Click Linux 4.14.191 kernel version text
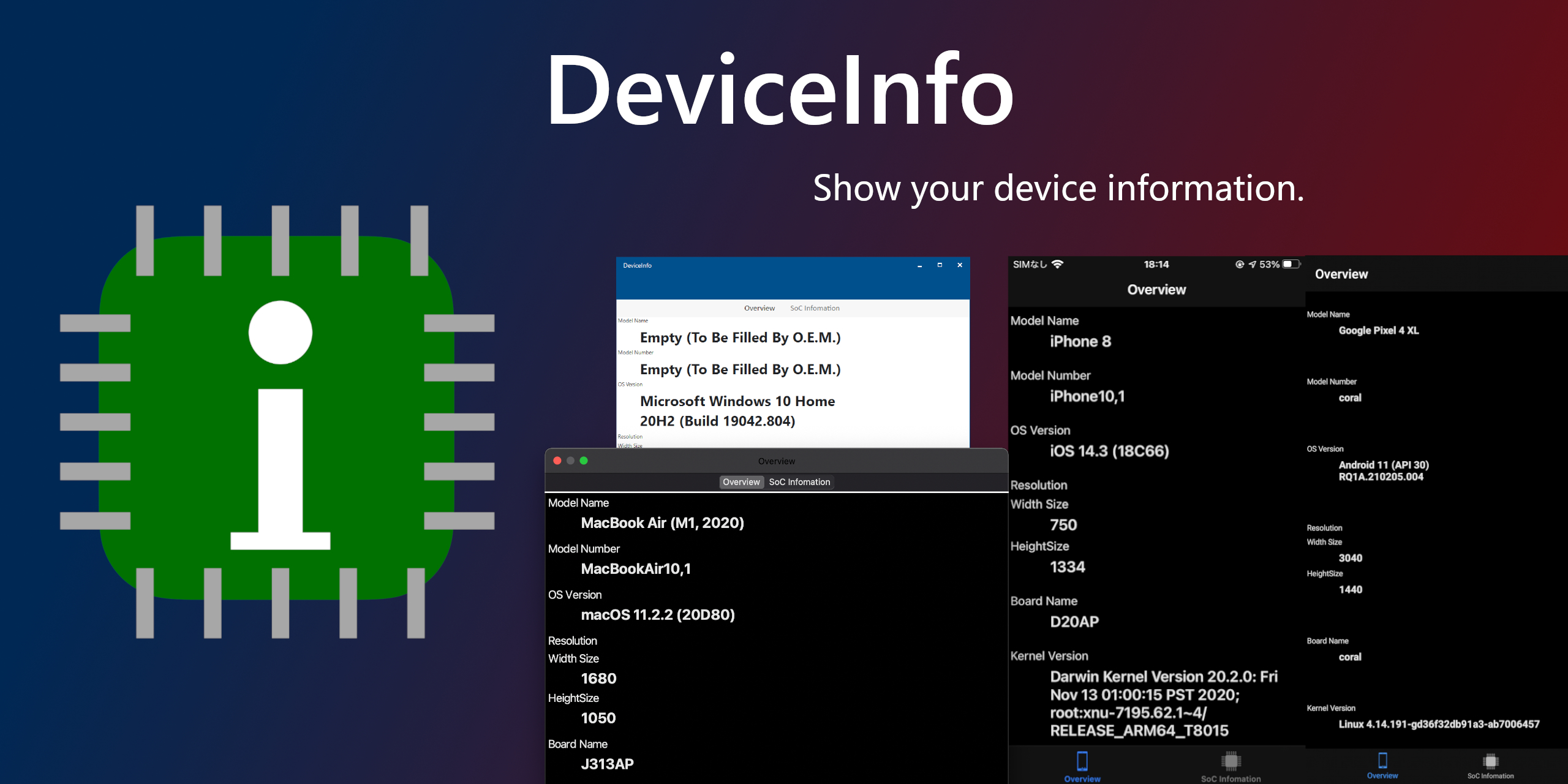This screenshot has width=1568, height=784. 1439,725
